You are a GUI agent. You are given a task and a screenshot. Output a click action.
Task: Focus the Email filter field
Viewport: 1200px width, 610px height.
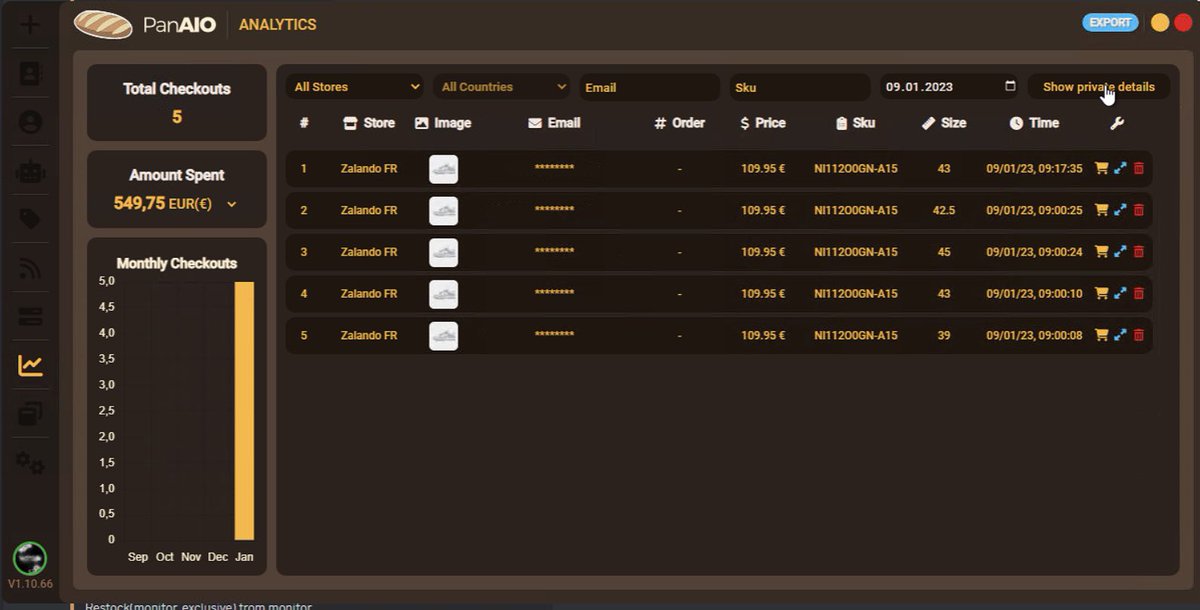coord(650,87)
